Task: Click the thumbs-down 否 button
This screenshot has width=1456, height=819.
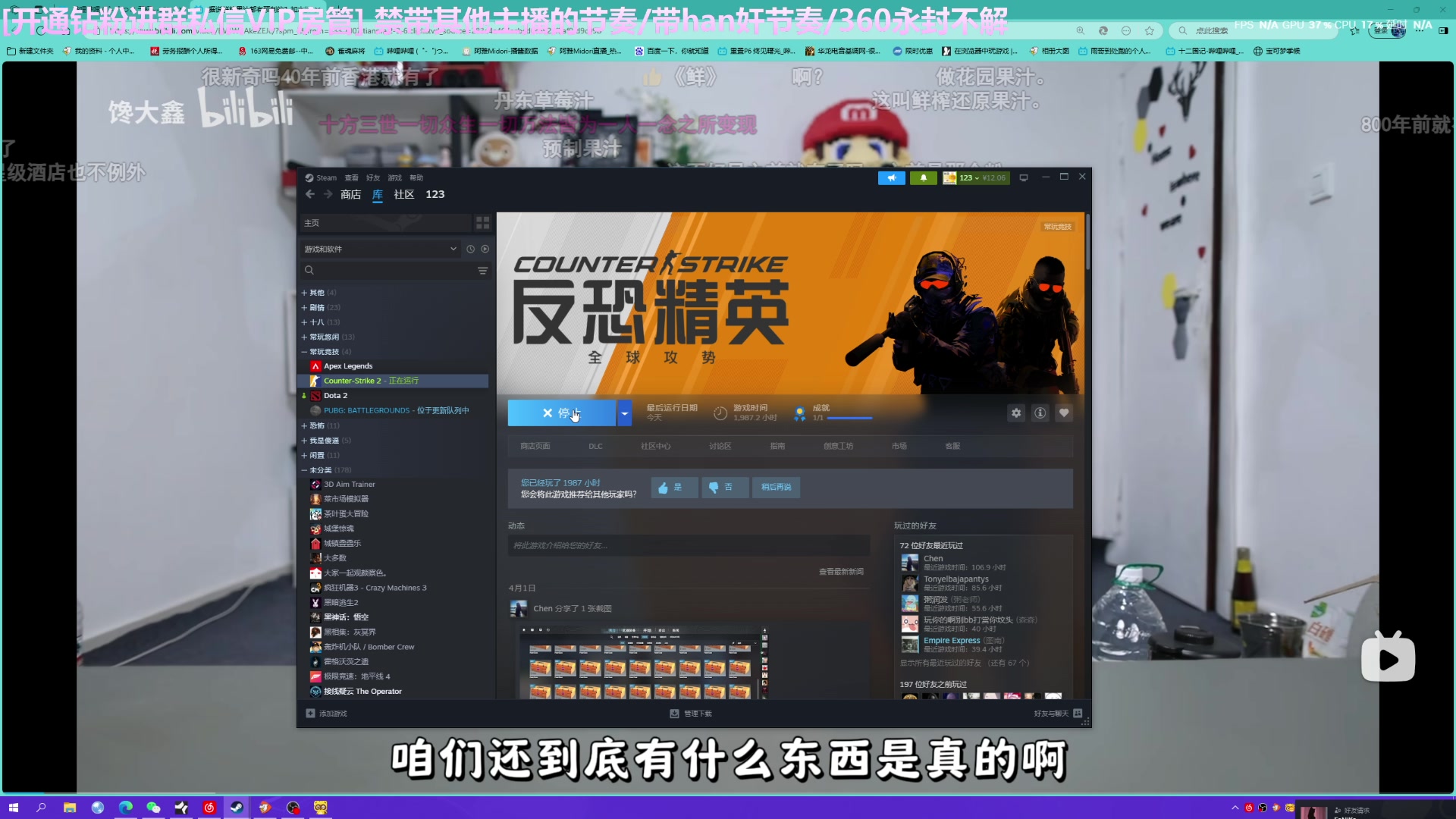Action: click(x=725, y=488)
